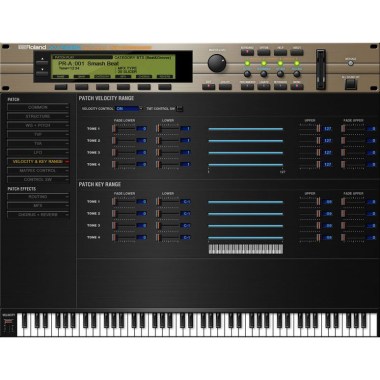Expand the Common section in Patch list
Image resolution: width=380 pixels, height=380 pixels.
coord(38,107)
